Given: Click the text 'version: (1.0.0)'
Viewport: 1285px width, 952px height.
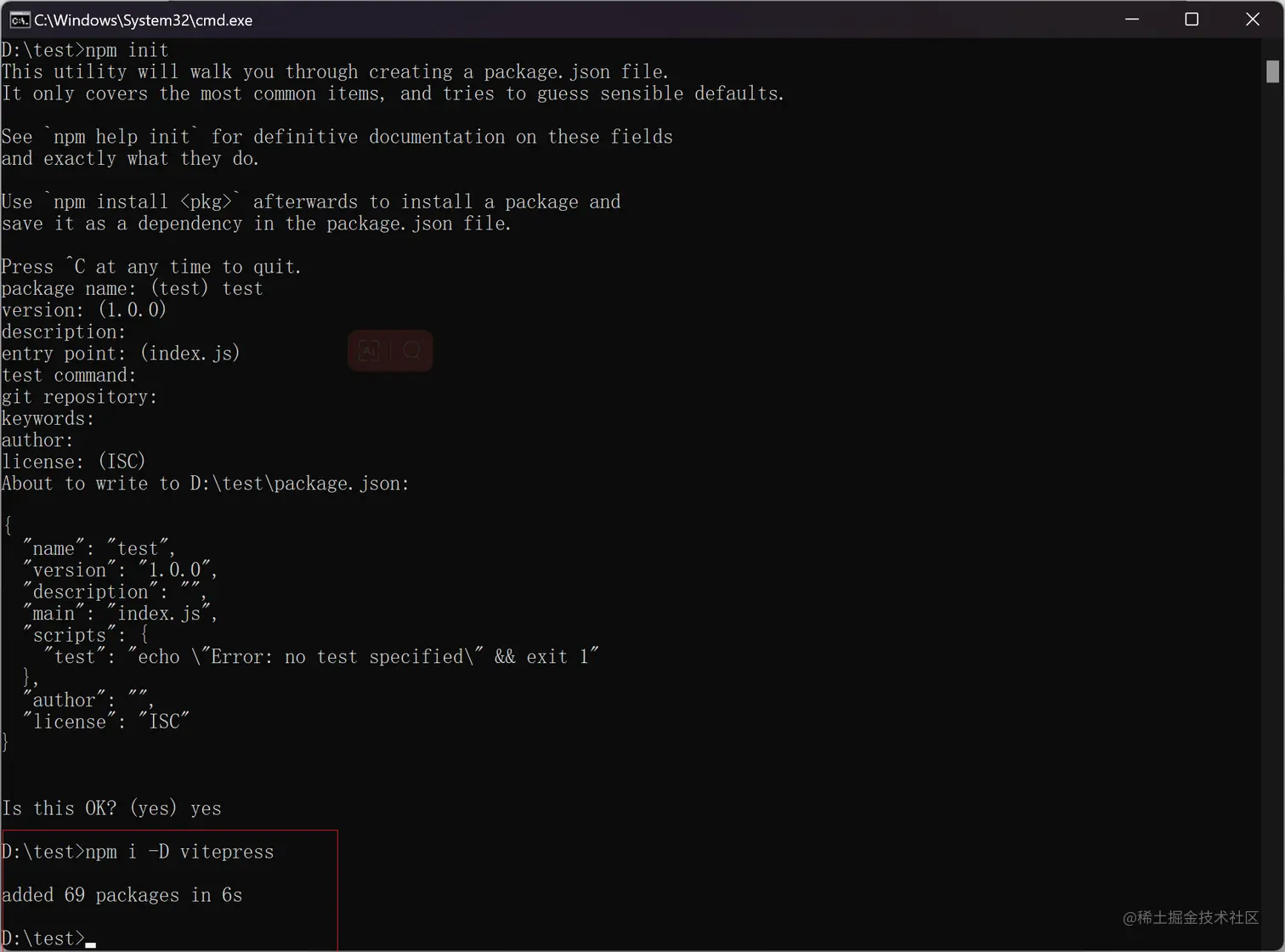Looking at the screenshot, I should [x=84, y=310].
